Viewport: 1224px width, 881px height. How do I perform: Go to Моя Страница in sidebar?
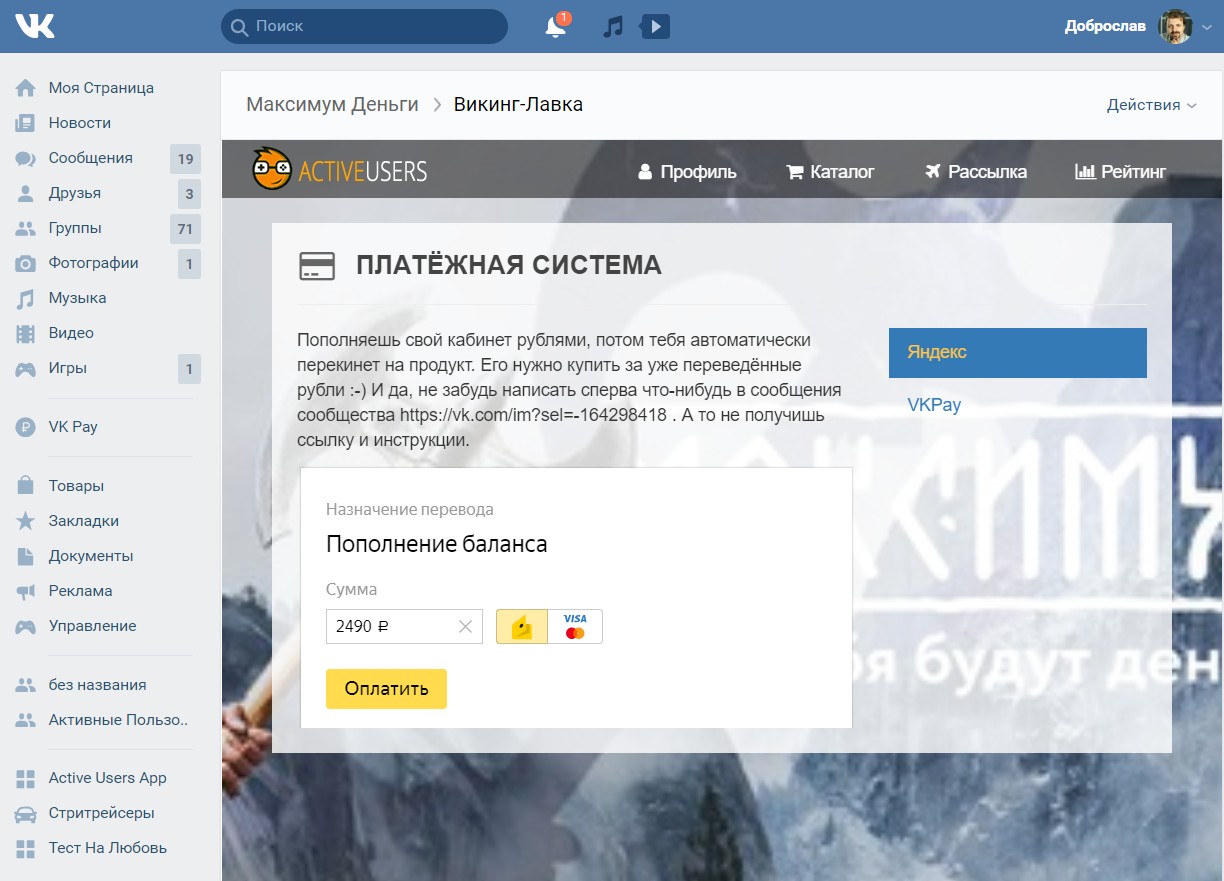click(x=101, y=88)
